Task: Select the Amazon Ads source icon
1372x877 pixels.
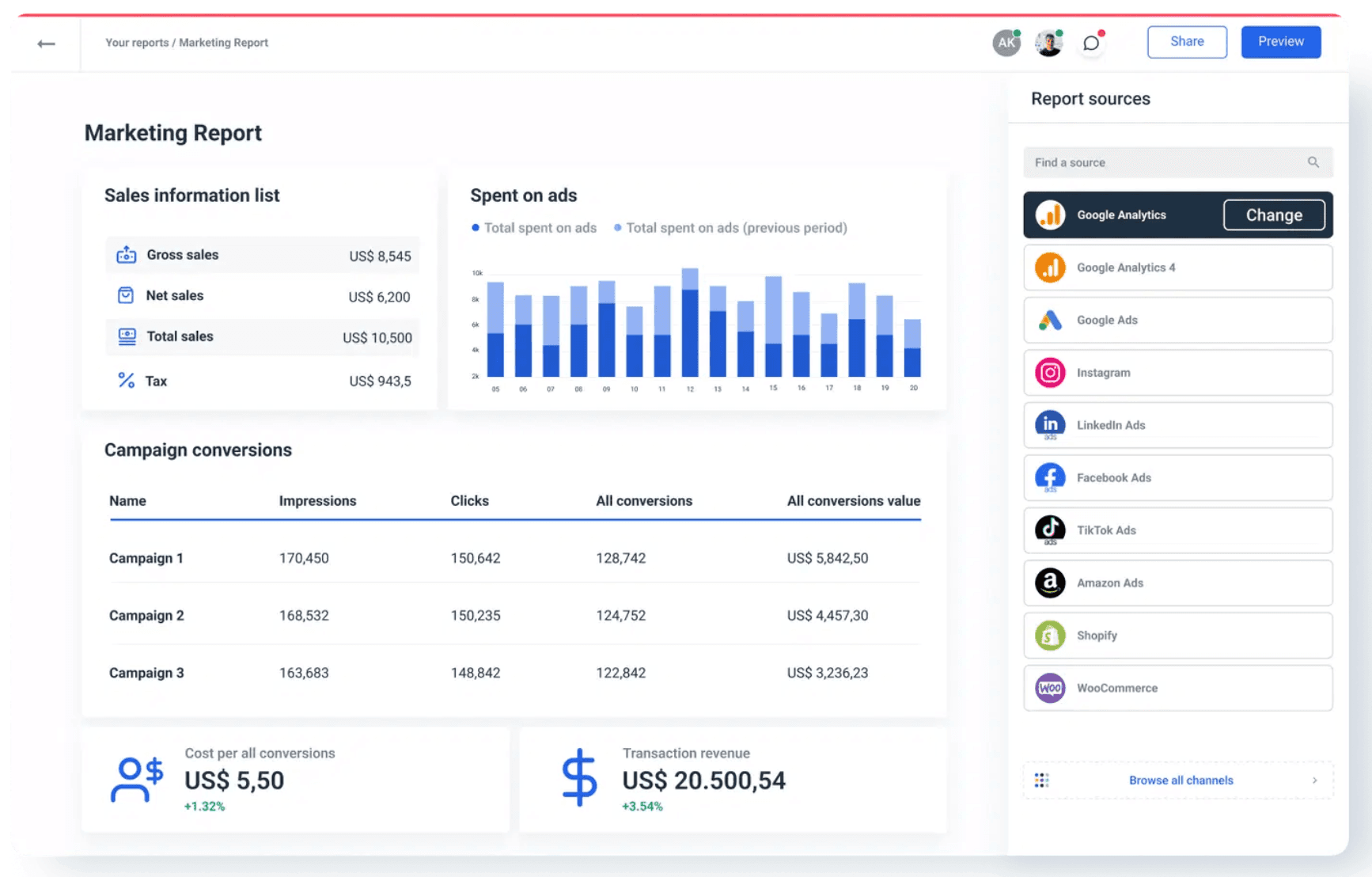Action: pyautogui.click(x=1049, y=583)
